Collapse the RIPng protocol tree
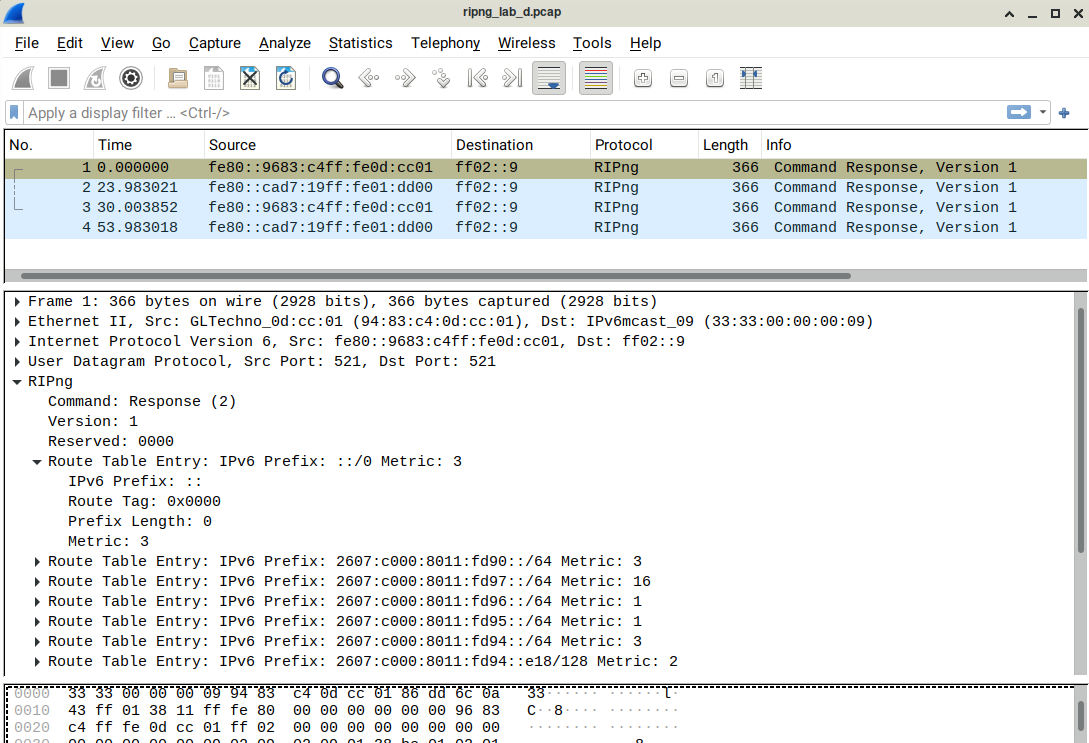The width and height of the screenshot is (1089, 743). [18, 381]
